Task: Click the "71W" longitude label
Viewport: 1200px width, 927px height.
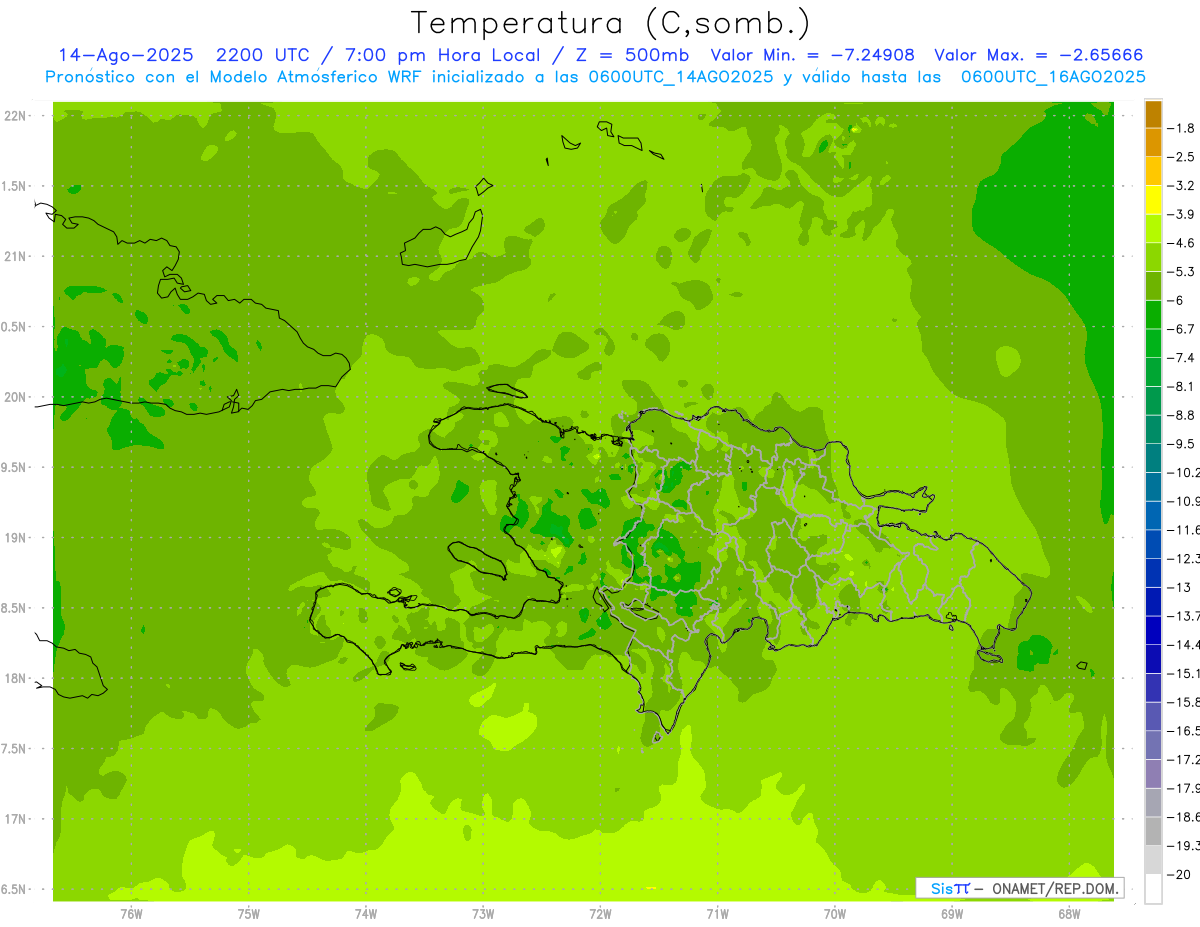Action: [717, 914]
